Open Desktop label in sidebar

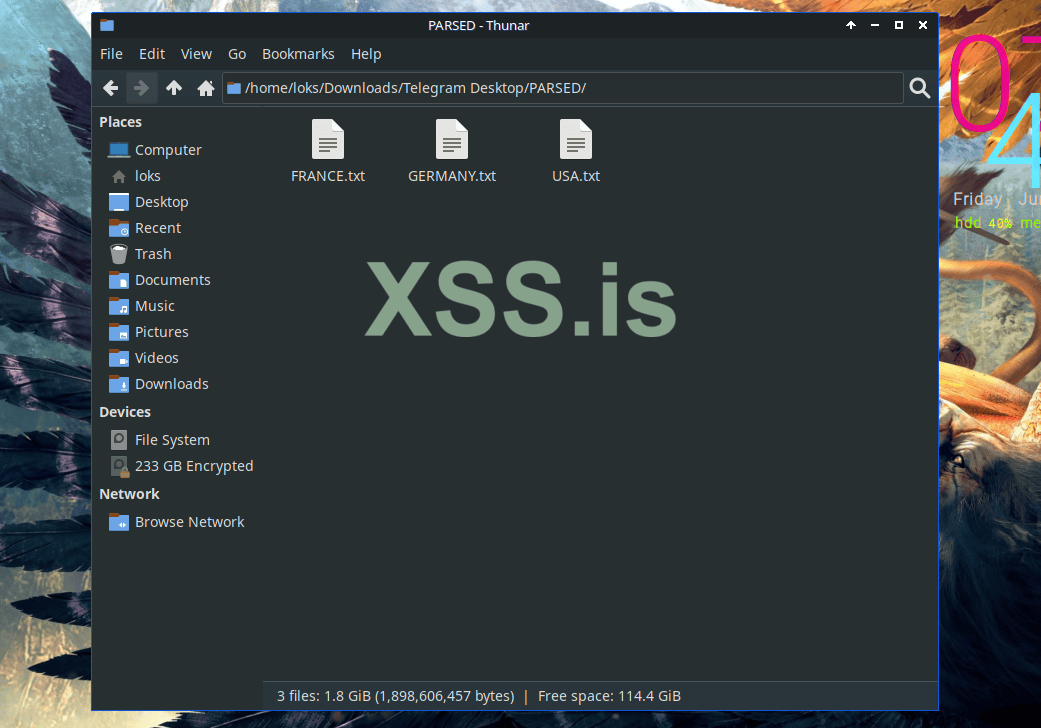(x=161, y=202)
